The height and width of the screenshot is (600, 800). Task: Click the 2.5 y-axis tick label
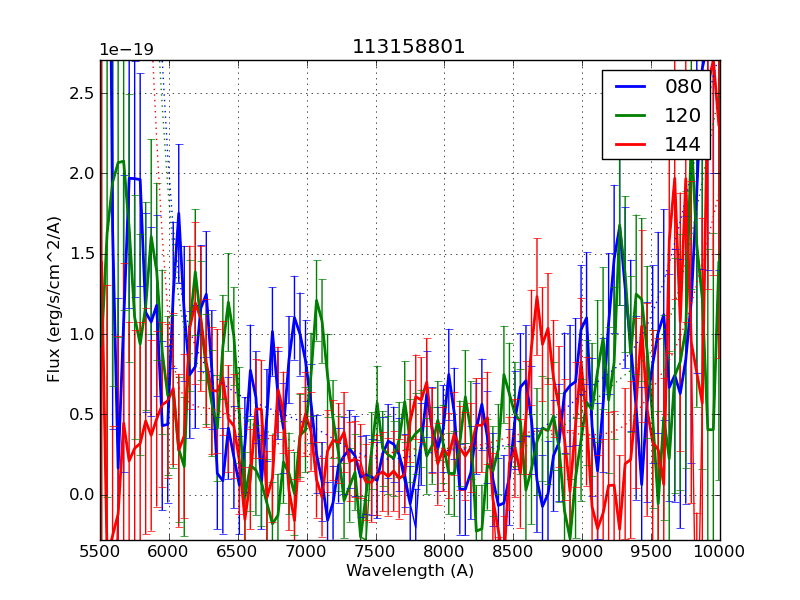pyautogui.click(x=81, y=93)
